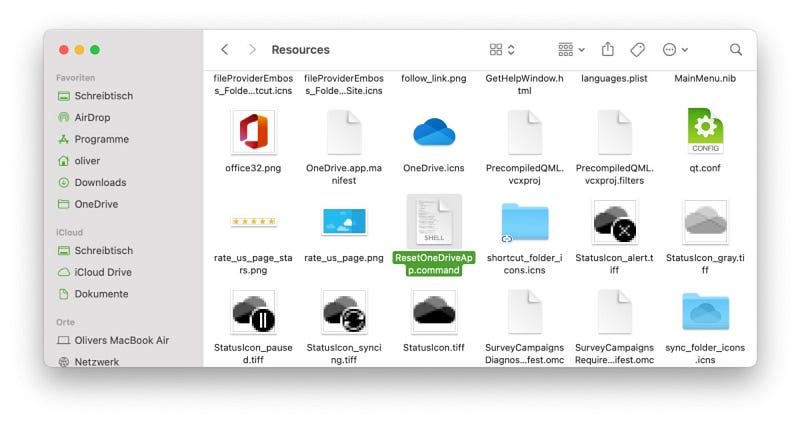The width and height of the screenshot is (800, 424).
Task: Select shortcut_folder_icons.icns folder icon
Action: point(524,222)
